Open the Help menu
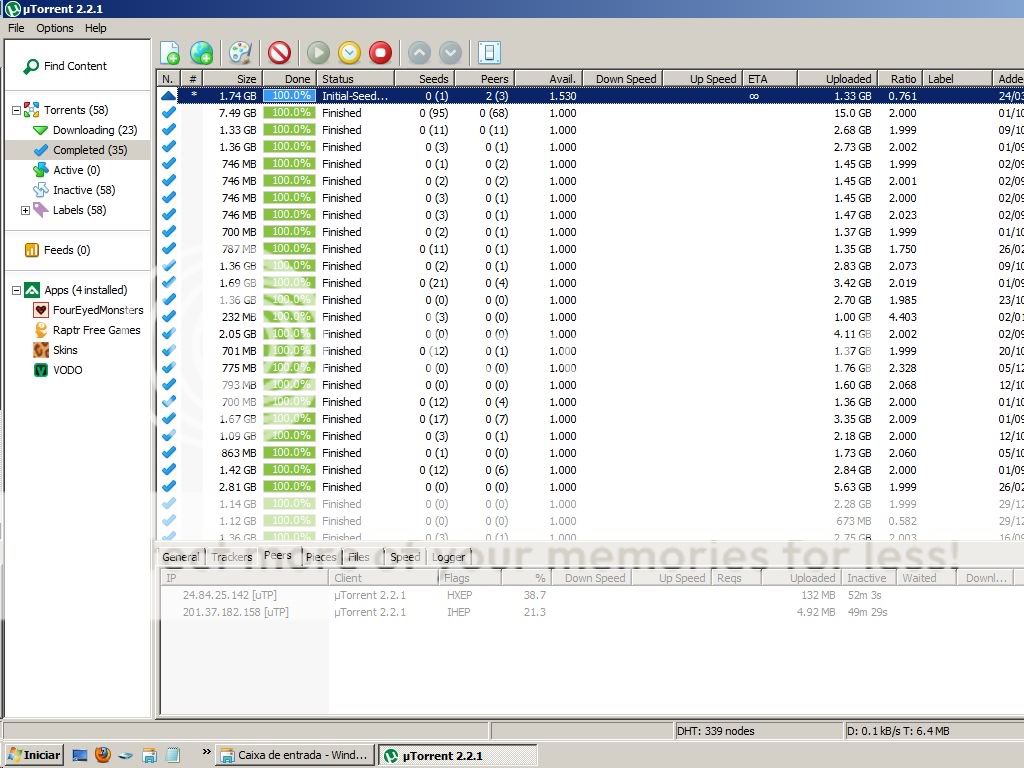The image size is (1024, 768). 95,28
